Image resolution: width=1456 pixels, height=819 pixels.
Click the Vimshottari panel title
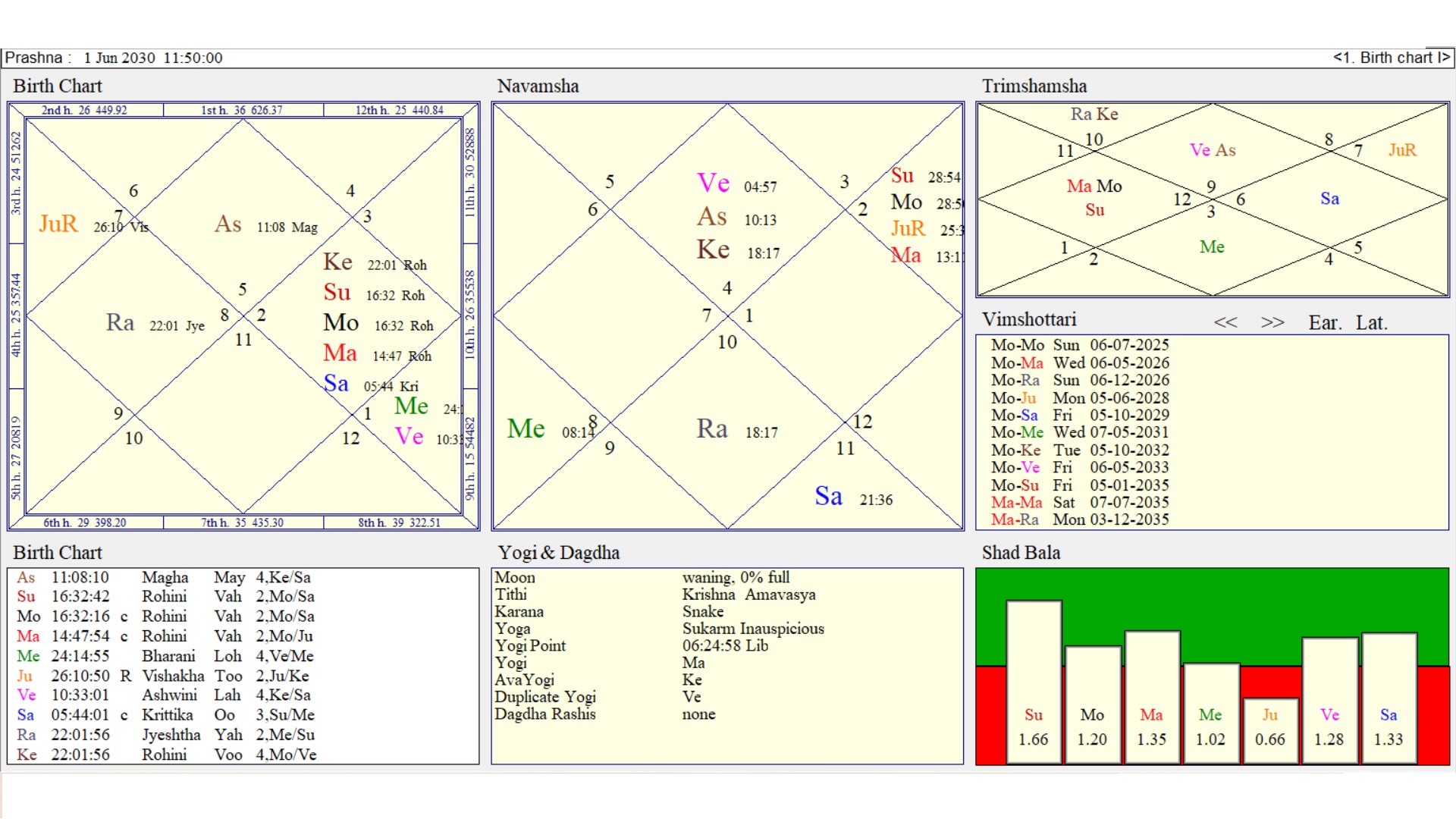click(1029, 319)
